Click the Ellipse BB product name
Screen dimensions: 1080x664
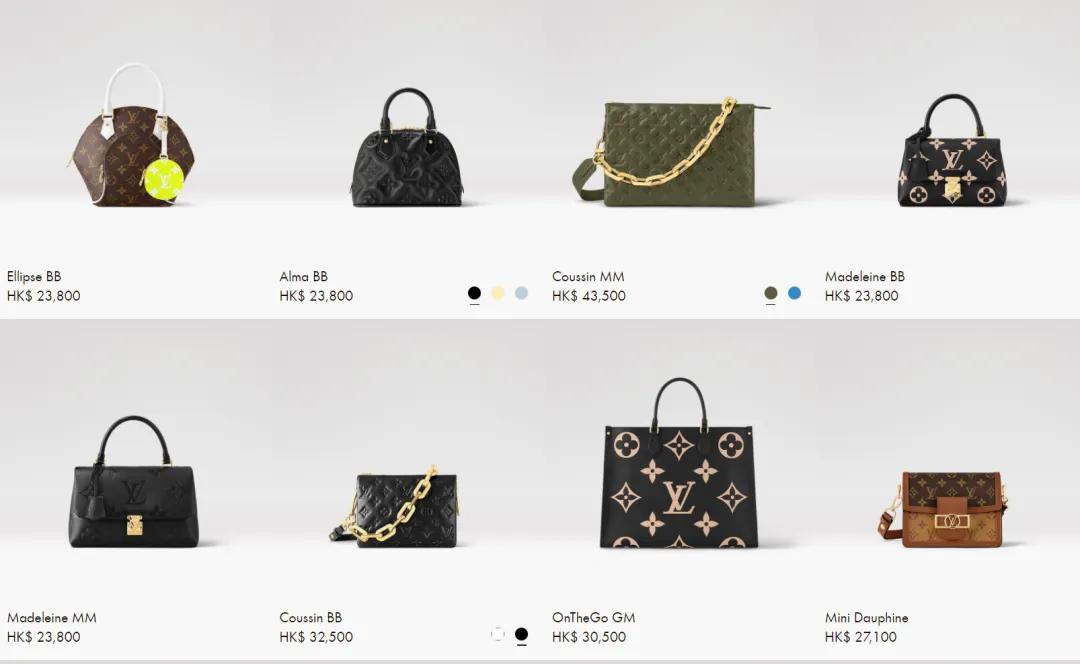coord(34,276)
